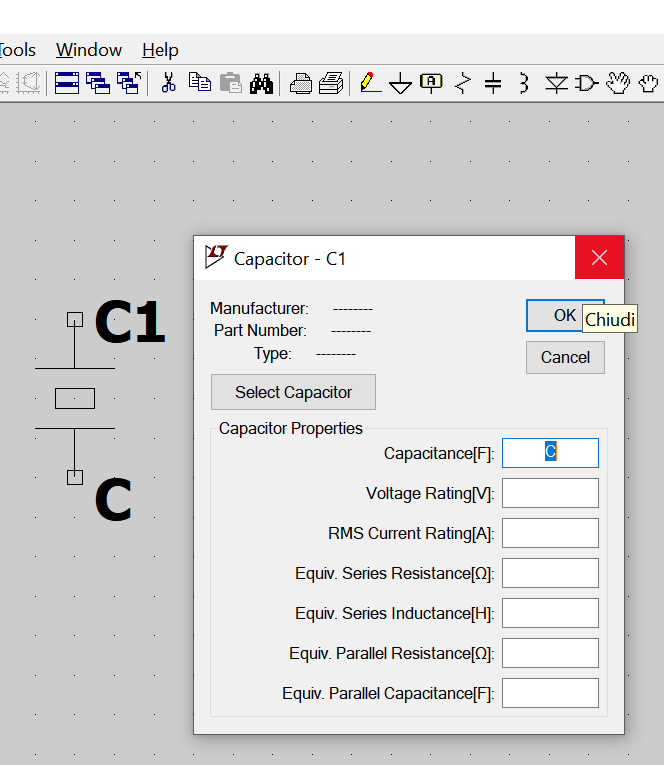Click the Select Capacitor button

tap(293, 392)
